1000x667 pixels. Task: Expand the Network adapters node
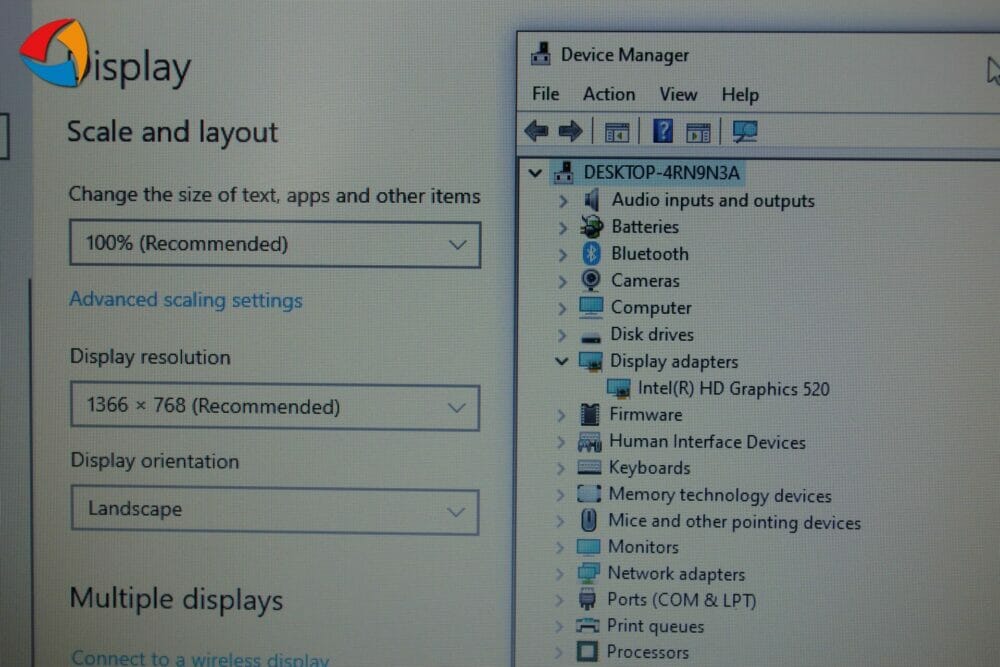[559, 573]
